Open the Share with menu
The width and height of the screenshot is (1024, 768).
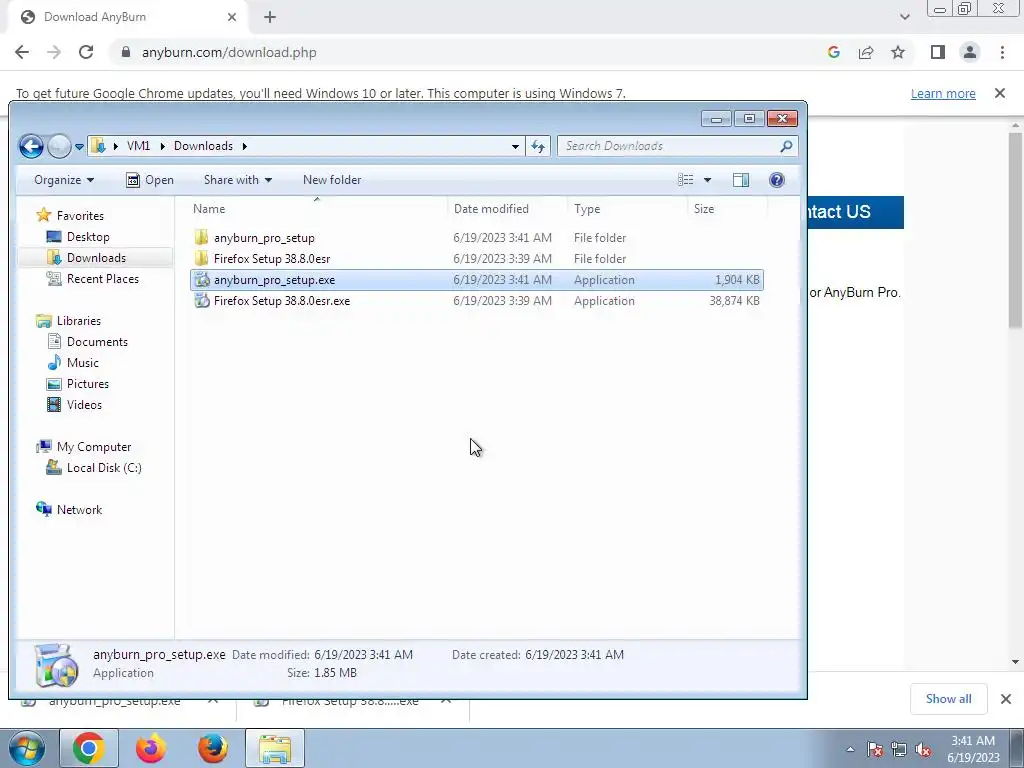point(238,180)
